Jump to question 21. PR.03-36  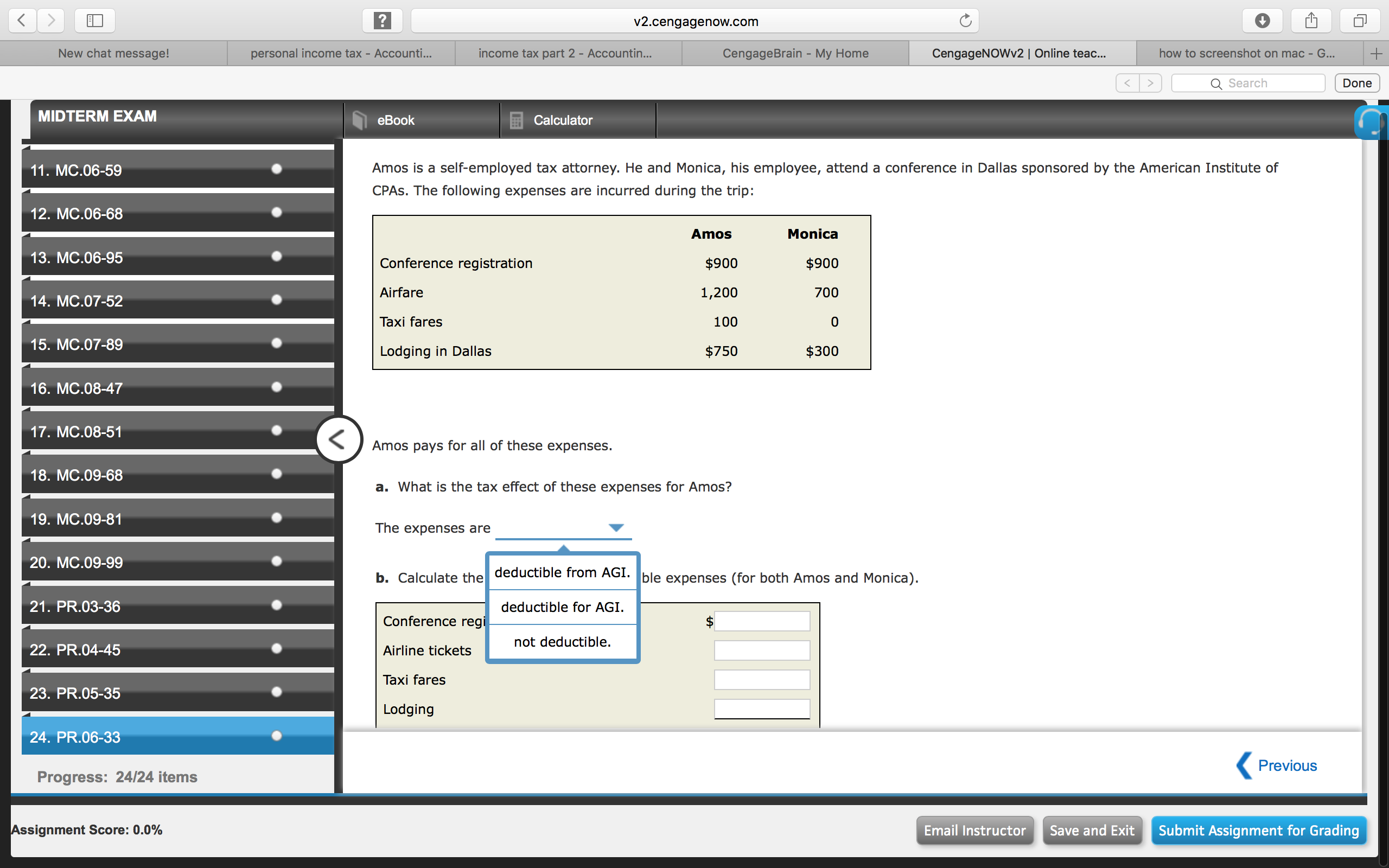pos(178,605)
